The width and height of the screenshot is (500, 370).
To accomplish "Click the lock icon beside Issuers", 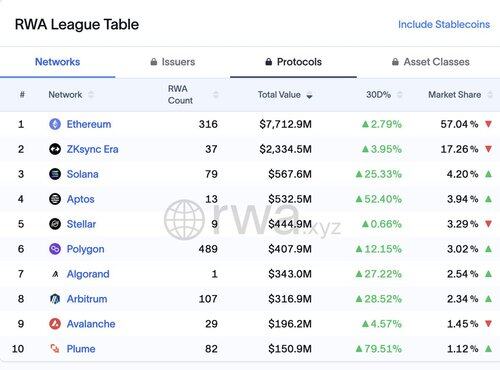I will tap(154, 62).
